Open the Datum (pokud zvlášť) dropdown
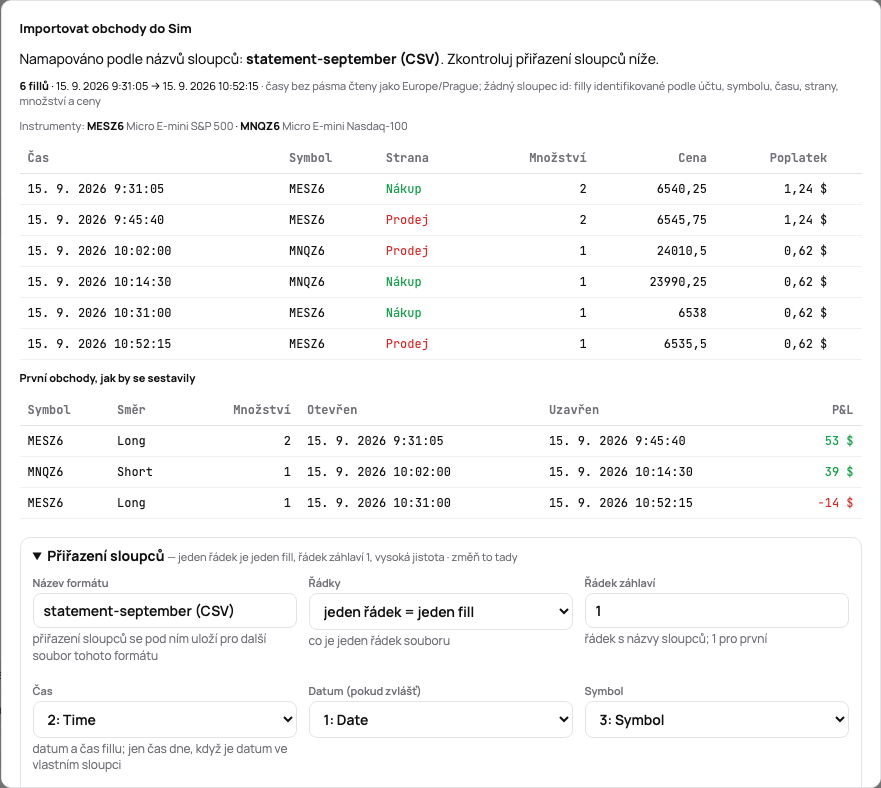 [440, 719]
